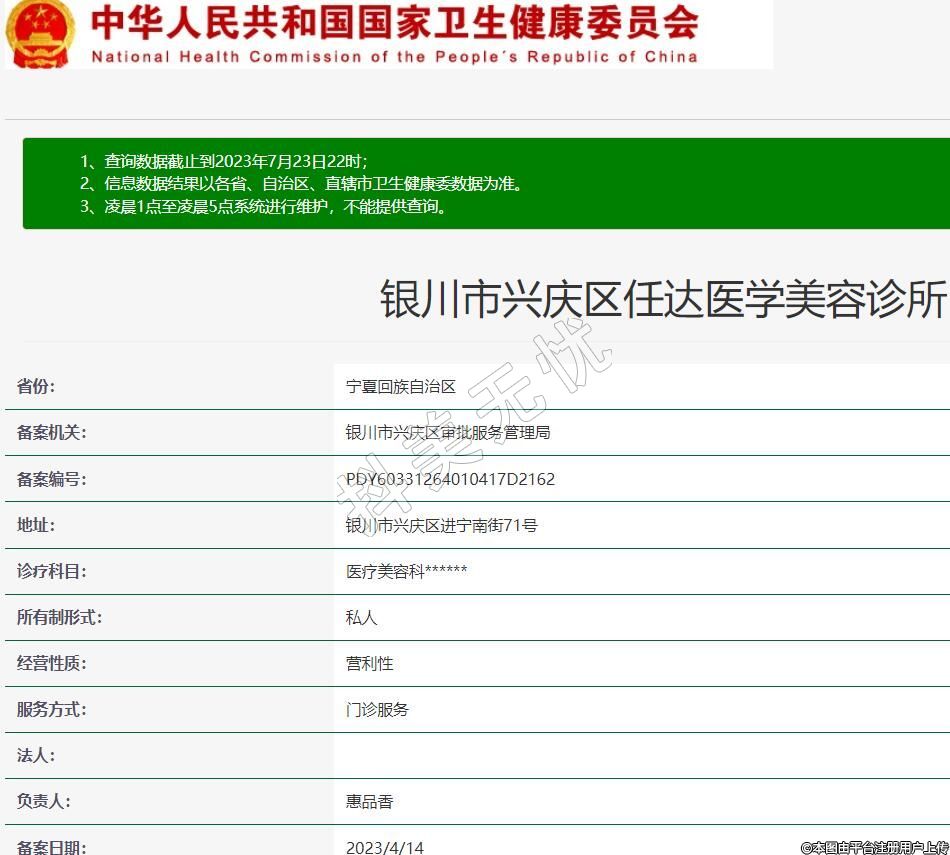Click the 经营性质 value 营利性

[x=370, y=664]
